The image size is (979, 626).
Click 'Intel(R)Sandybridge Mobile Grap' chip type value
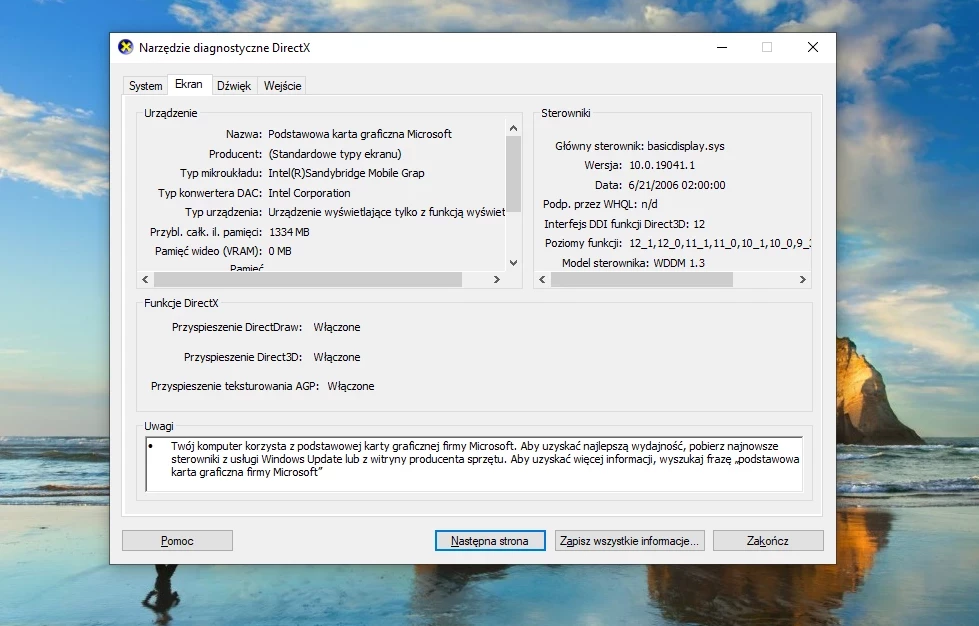(x=346, y=174)
